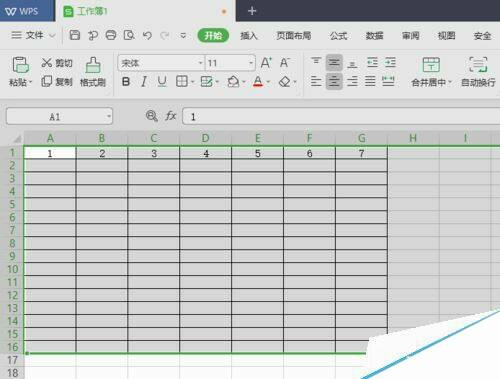
Task: Toggle Underline formatting
Action: [x=162, y=82]
